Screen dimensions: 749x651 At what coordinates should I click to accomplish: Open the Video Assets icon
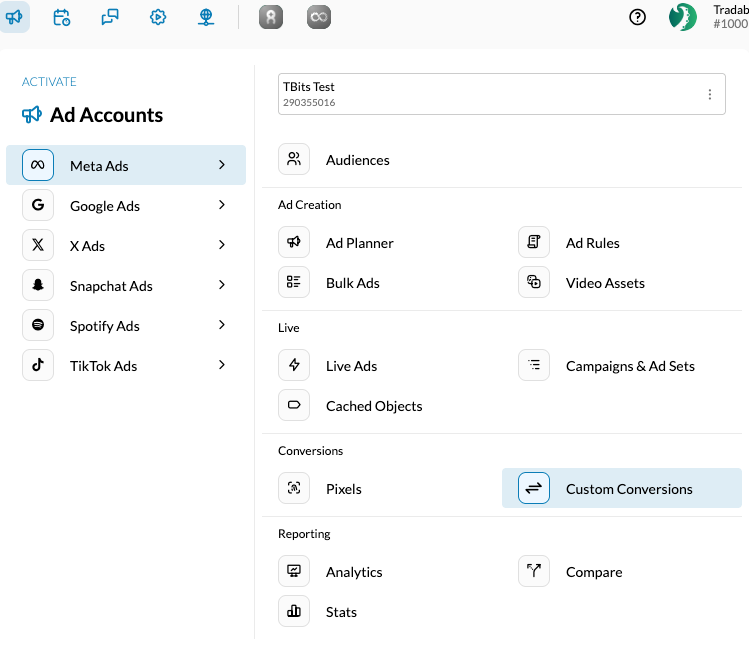[534, 283]
